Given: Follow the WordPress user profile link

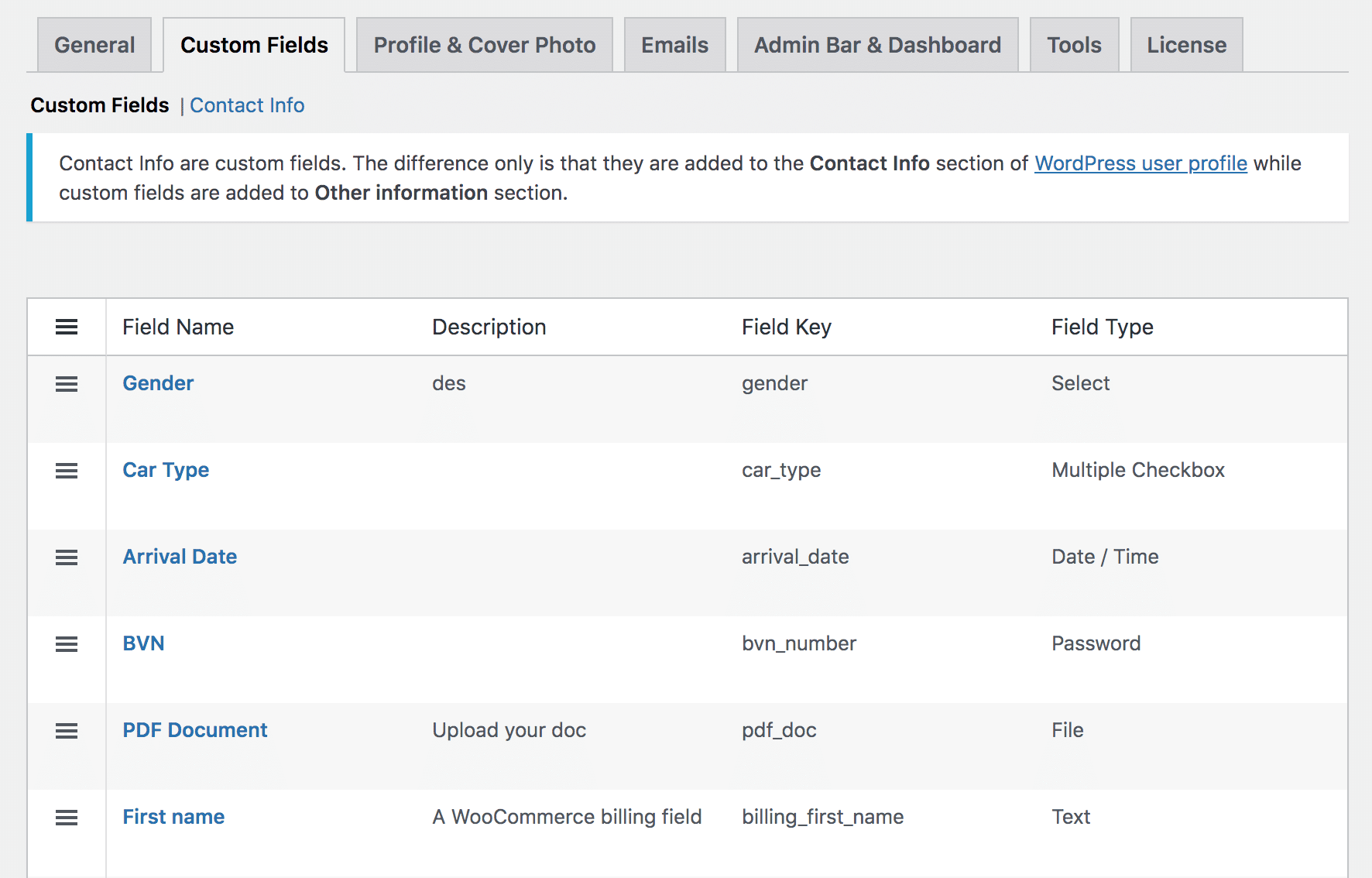Looking at the screenshot, I should (x=1140, y=163).
